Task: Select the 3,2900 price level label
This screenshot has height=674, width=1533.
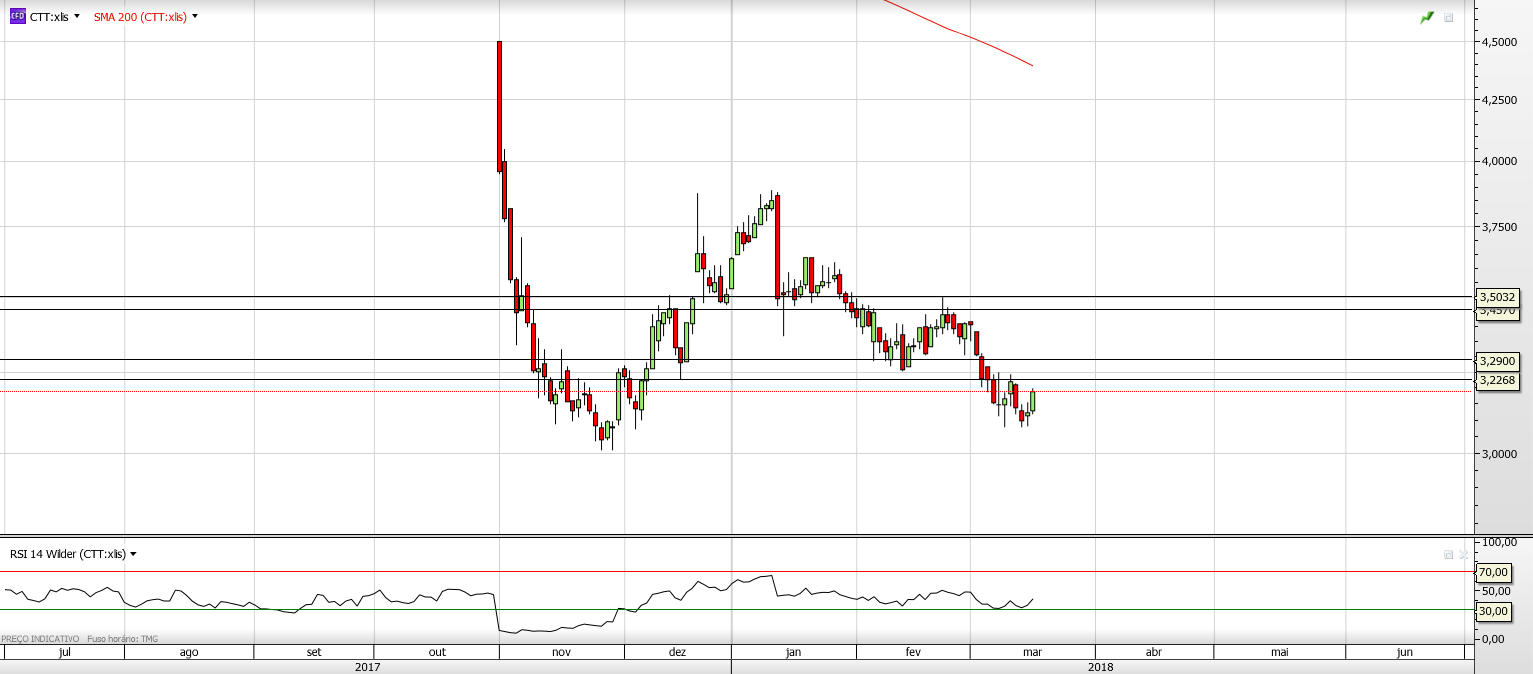Action: click(1498, 360)
